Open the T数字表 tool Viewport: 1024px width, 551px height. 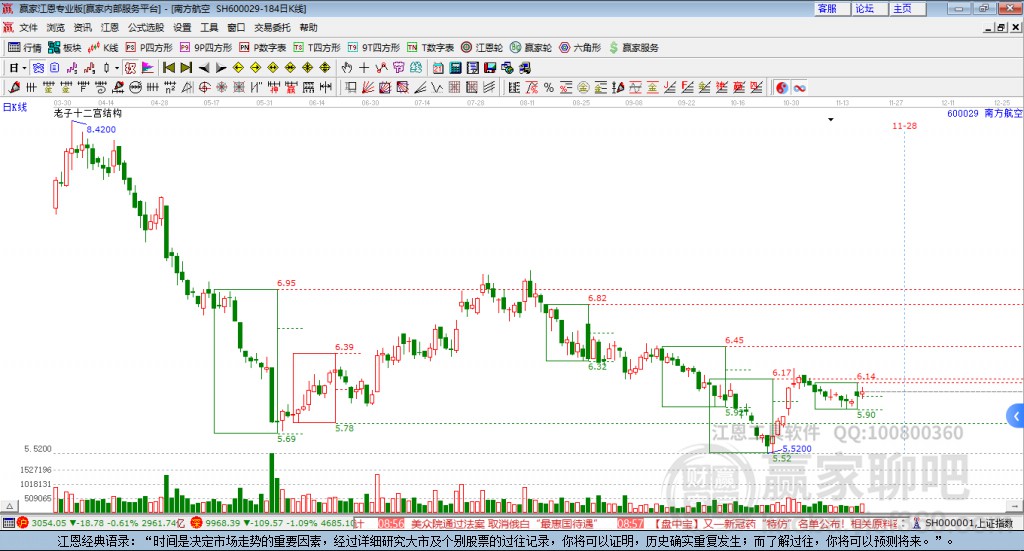coord(430,48)
